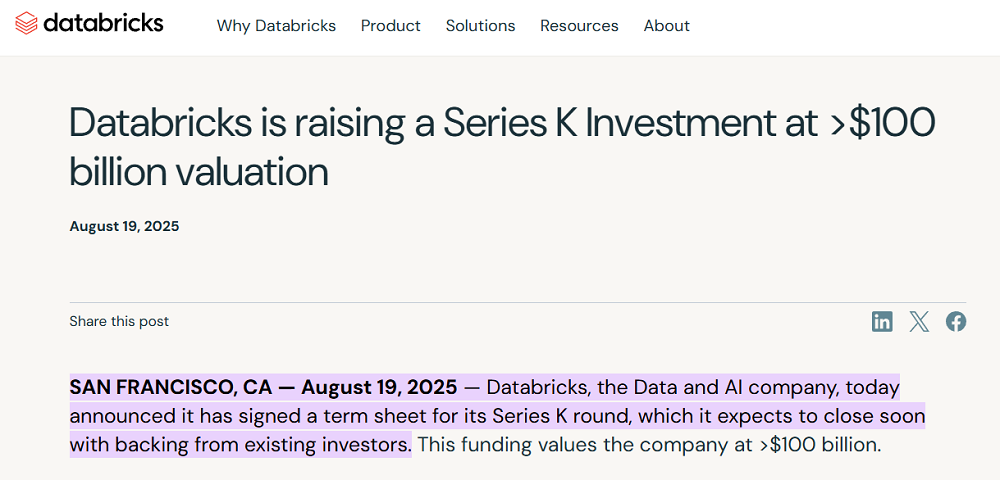Image resolution: width=1000 pixels, height=480 pixels.
Task: Click the Databricks stacked-layers logo icon
Action: point(27,23)
